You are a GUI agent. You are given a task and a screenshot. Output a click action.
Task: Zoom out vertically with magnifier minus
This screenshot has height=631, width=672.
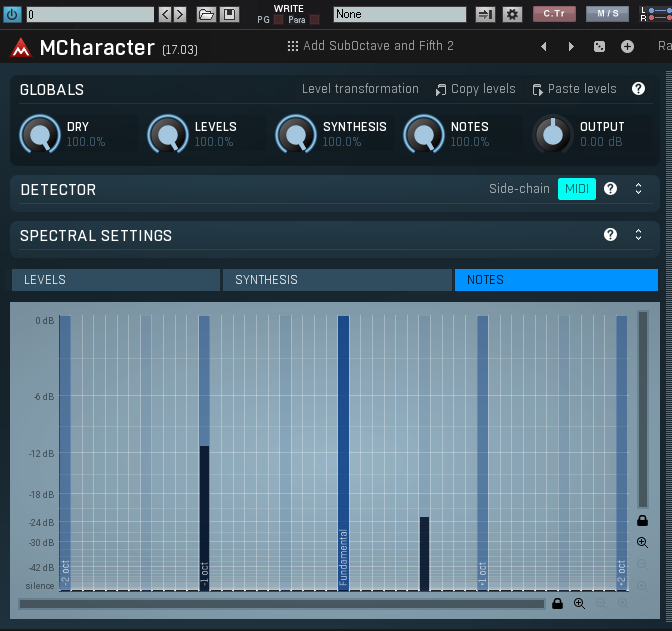pos(642,564)
